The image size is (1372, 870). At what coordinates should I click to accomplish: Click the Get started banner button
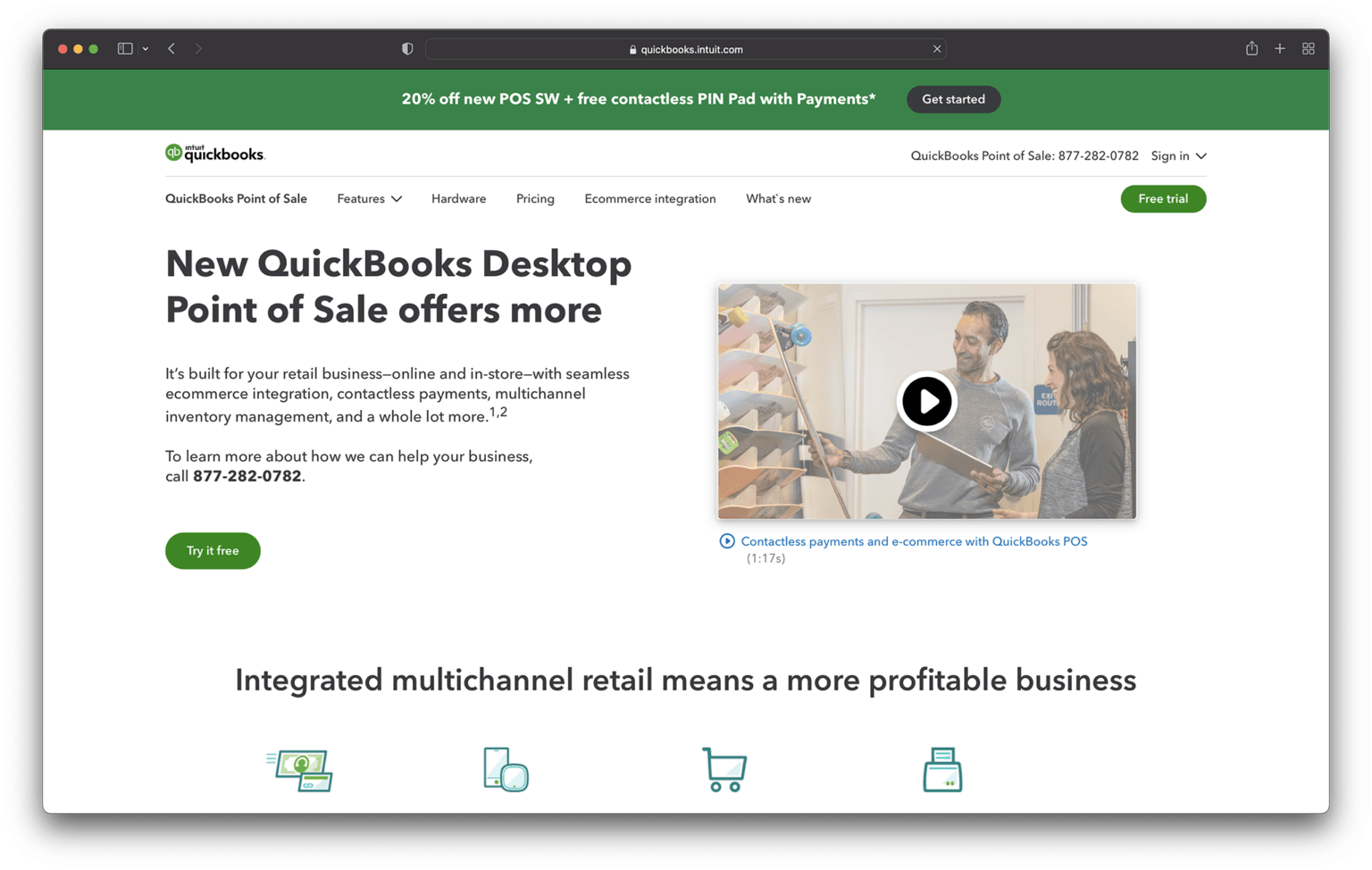click(x=953, y=99)
